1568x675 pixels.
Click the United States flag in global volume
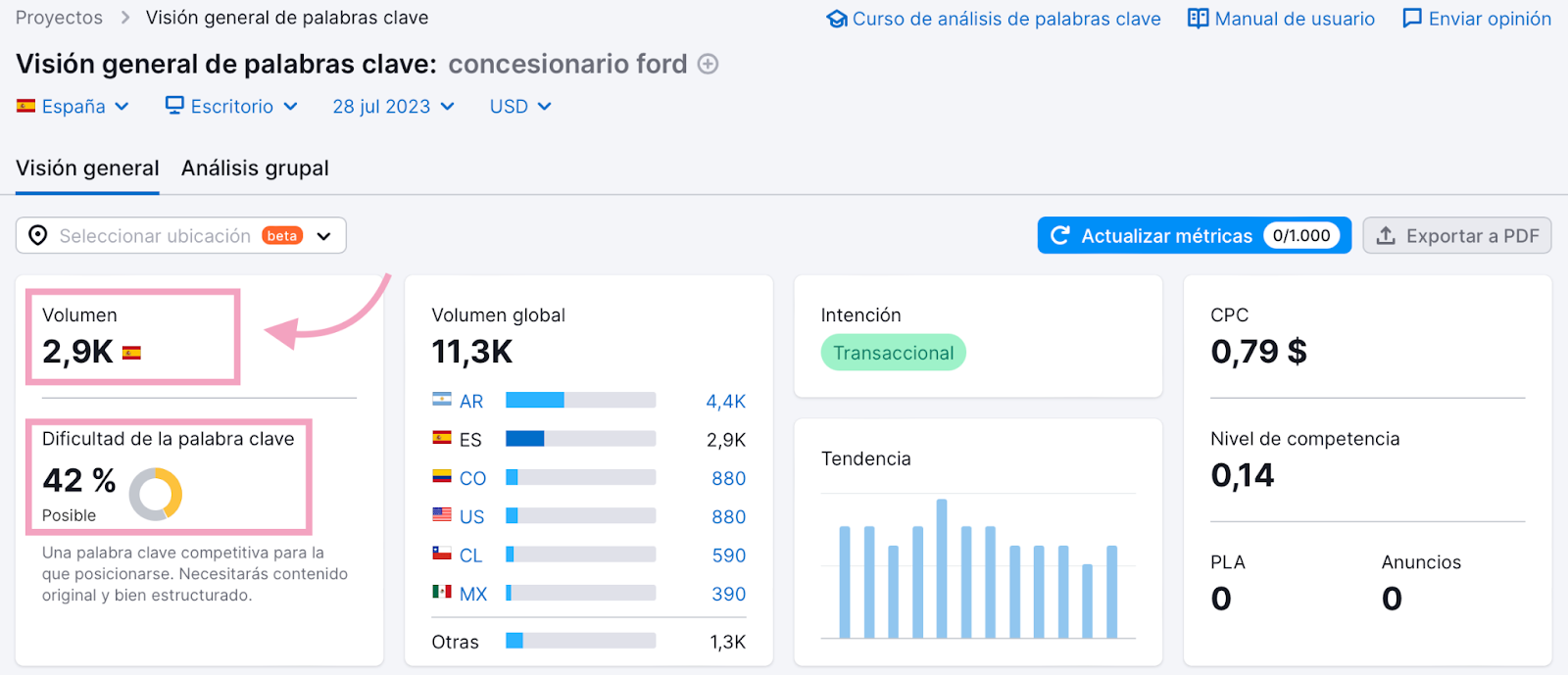442,515
